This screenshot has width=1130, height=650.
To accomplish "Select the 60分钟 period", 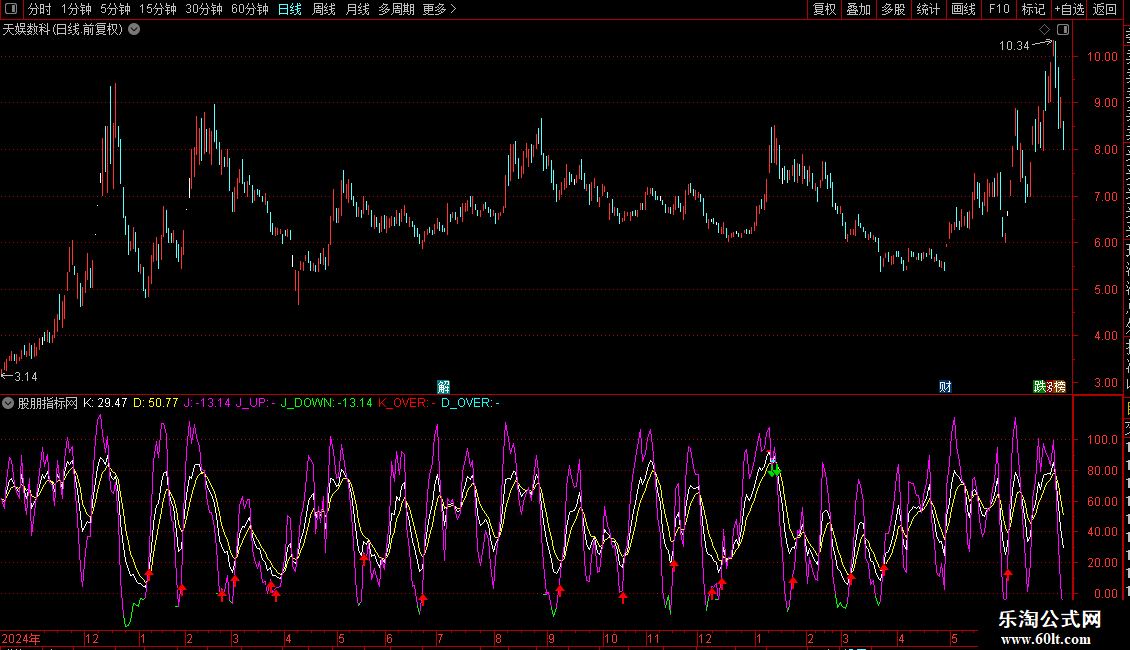I will coord(249,9).
